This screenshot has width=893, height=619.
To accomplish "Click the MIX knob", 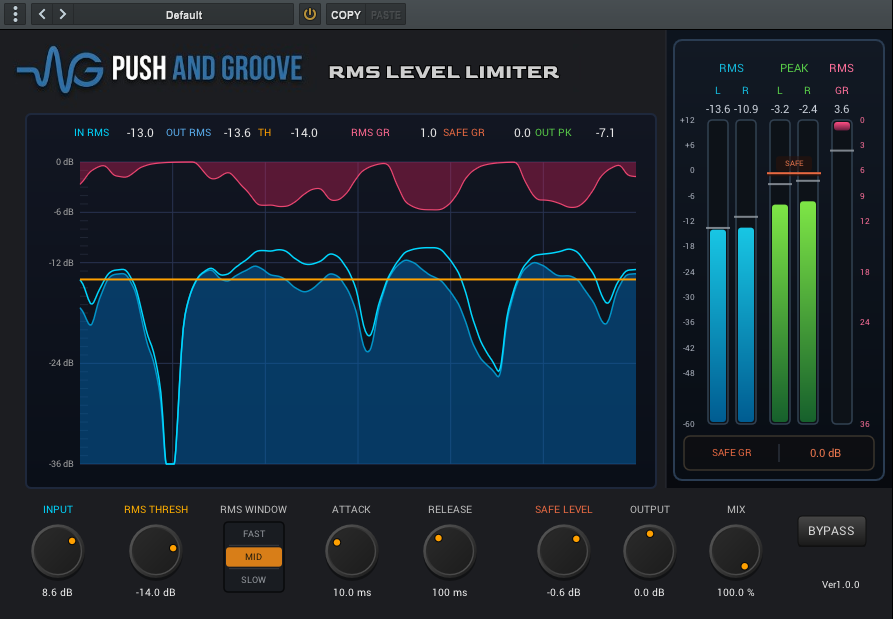I will (x=735, y=551).
